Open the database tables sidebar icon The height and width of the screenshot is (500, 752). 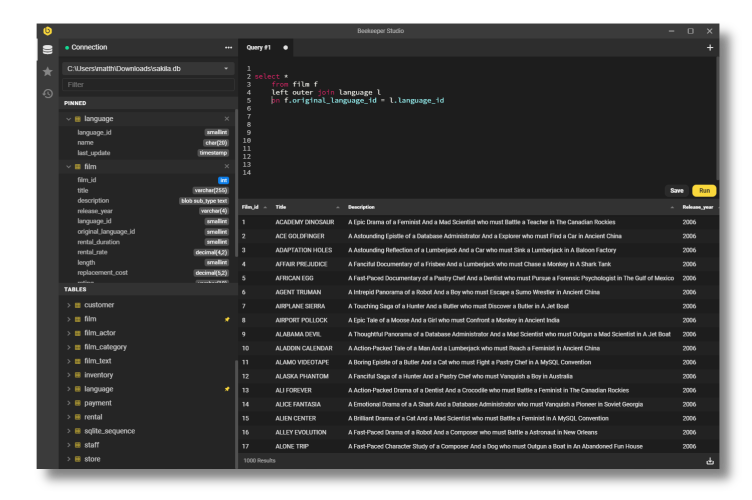[47, 49]
